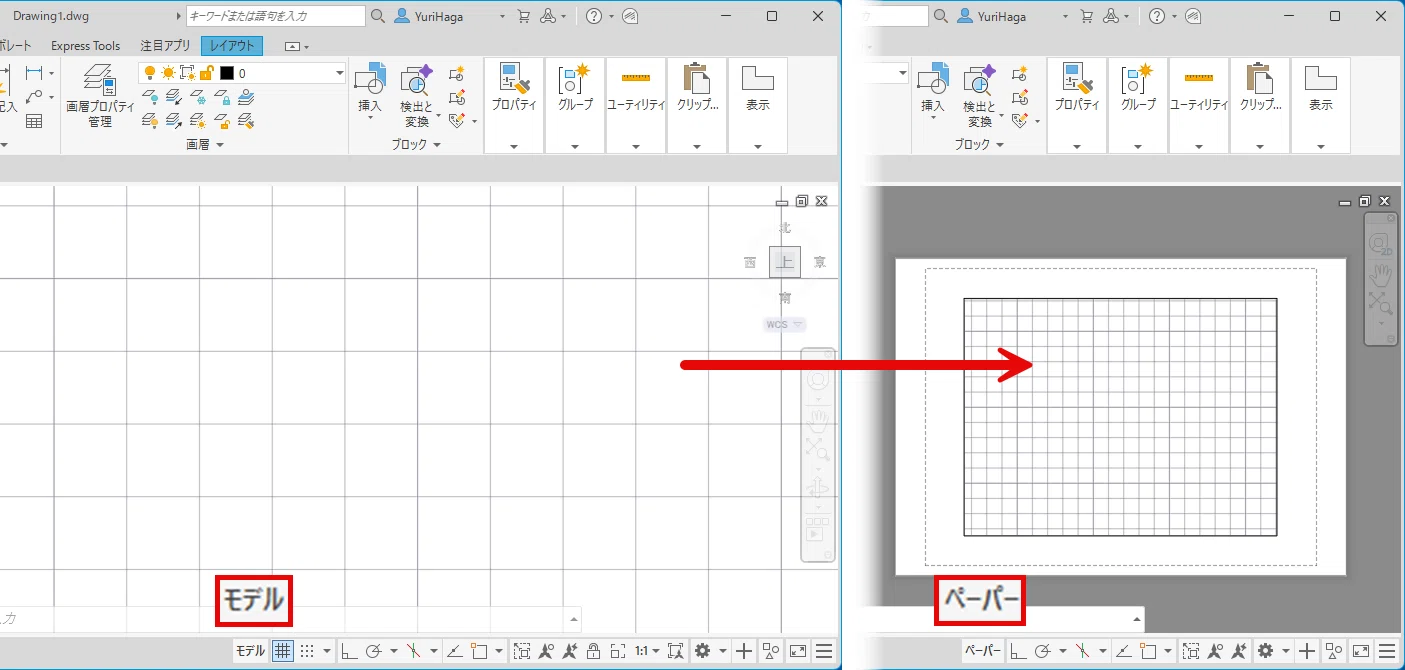Click Clean Screen icon in モデル status bar
The image size is (1405, 670).
(x=798, y=651)
